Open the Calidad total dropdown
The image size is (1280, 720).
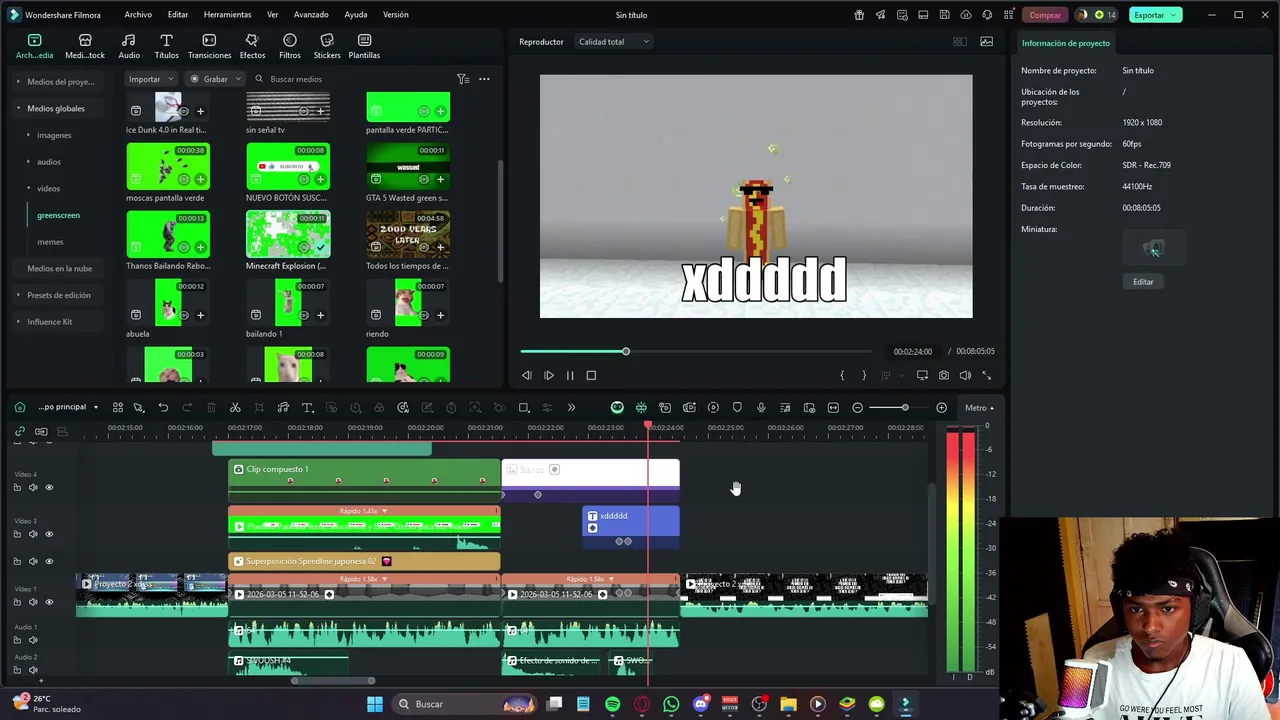coord(613,42)
